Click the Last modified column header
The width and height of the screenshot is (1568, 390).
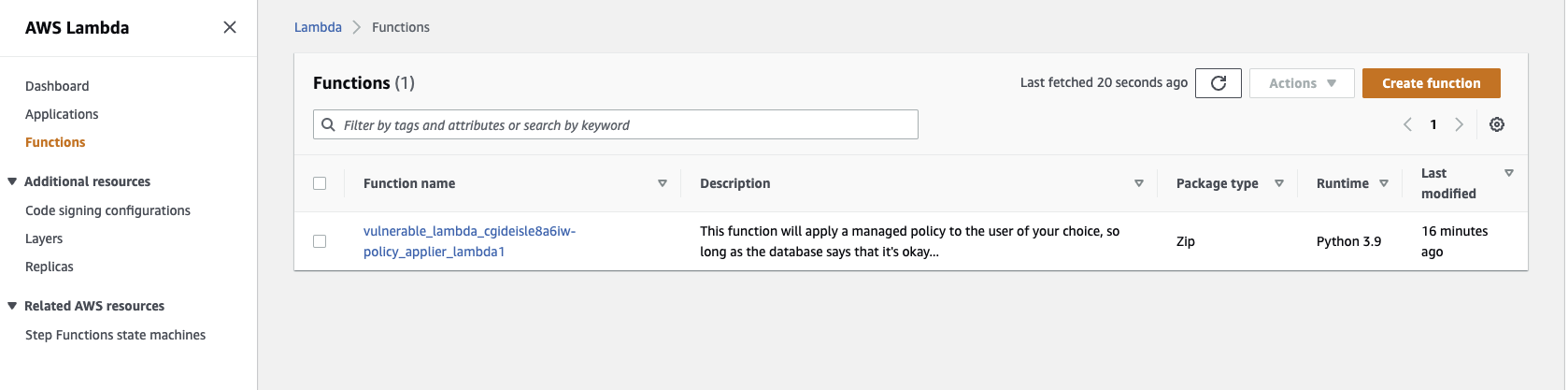pos(1448,183)
